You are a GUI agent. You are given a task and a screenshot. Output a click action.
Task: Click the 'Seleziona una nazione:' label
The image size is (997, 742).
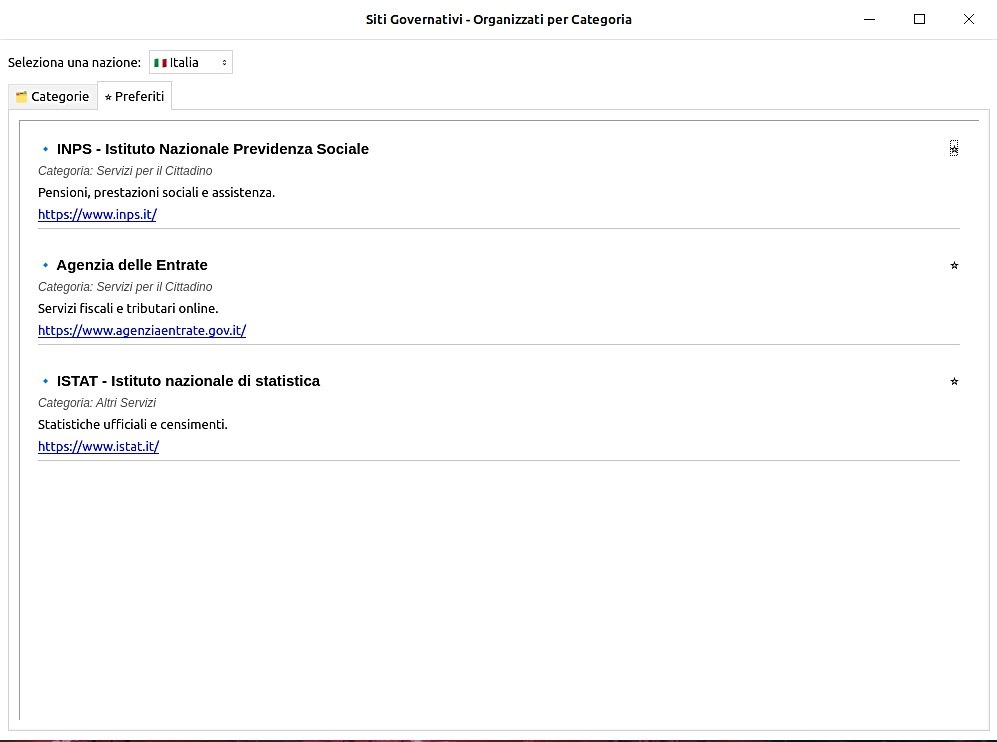click(x=74, y=62)
